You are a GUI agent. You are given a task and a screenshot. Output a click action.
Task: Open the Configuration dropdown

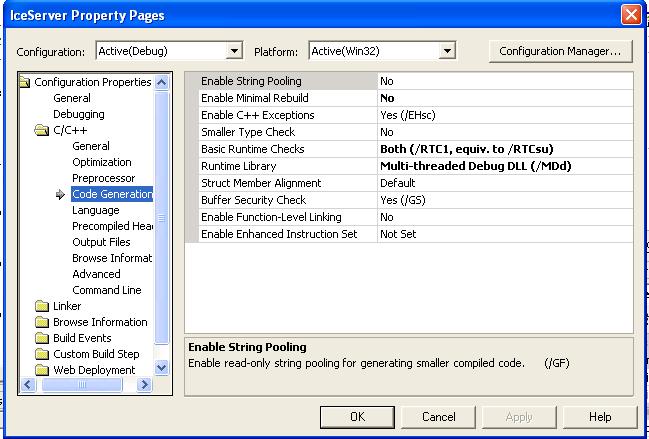click(x=235, y=50)
